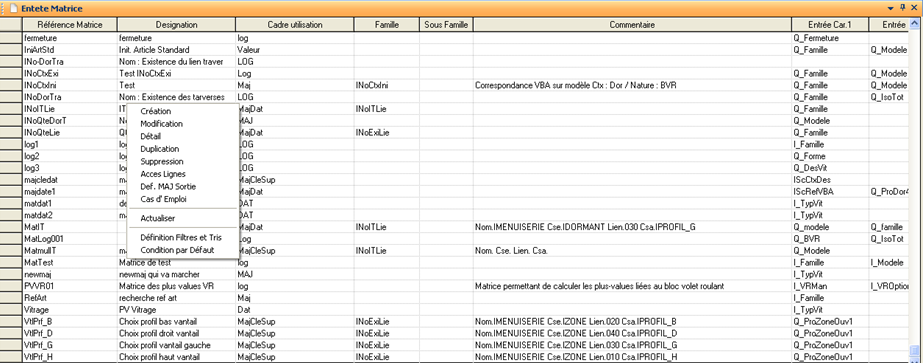Click 'newmaj qui va marcher' designation cell
This screenshot has width=923, height=363.
(x=177, y=274)
